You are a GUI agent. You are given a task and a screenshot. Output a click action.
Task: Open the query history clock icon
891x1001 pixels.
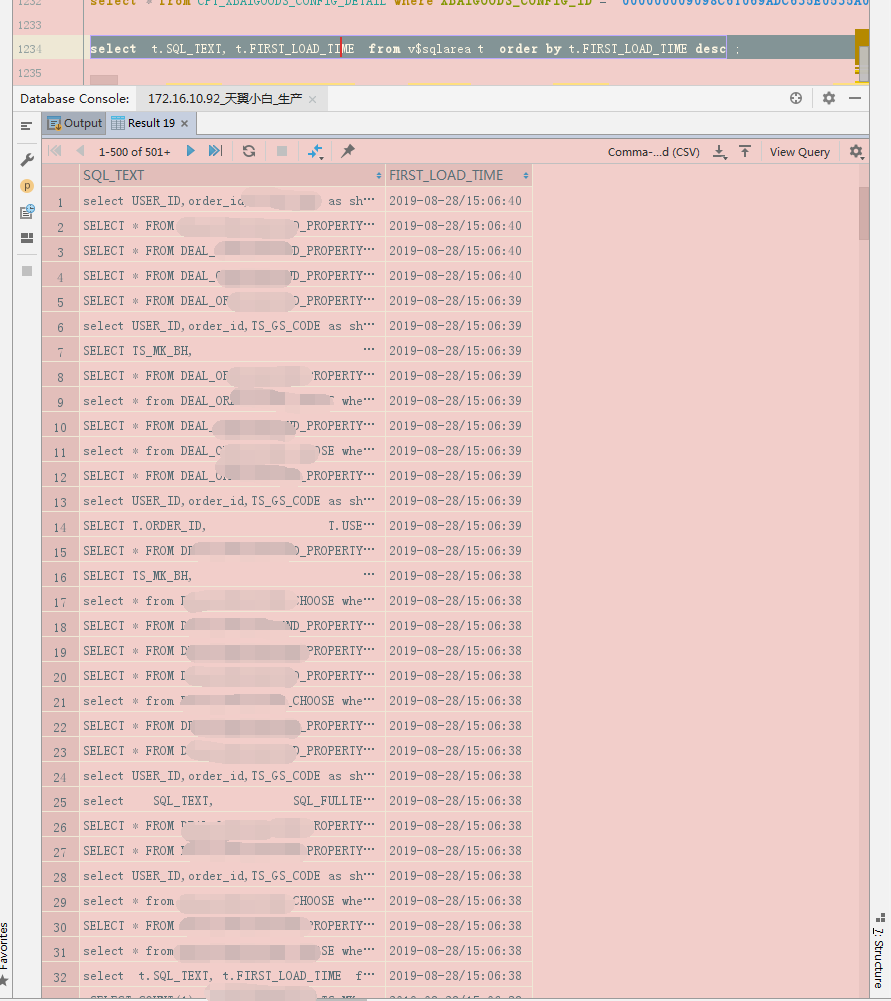27,212
